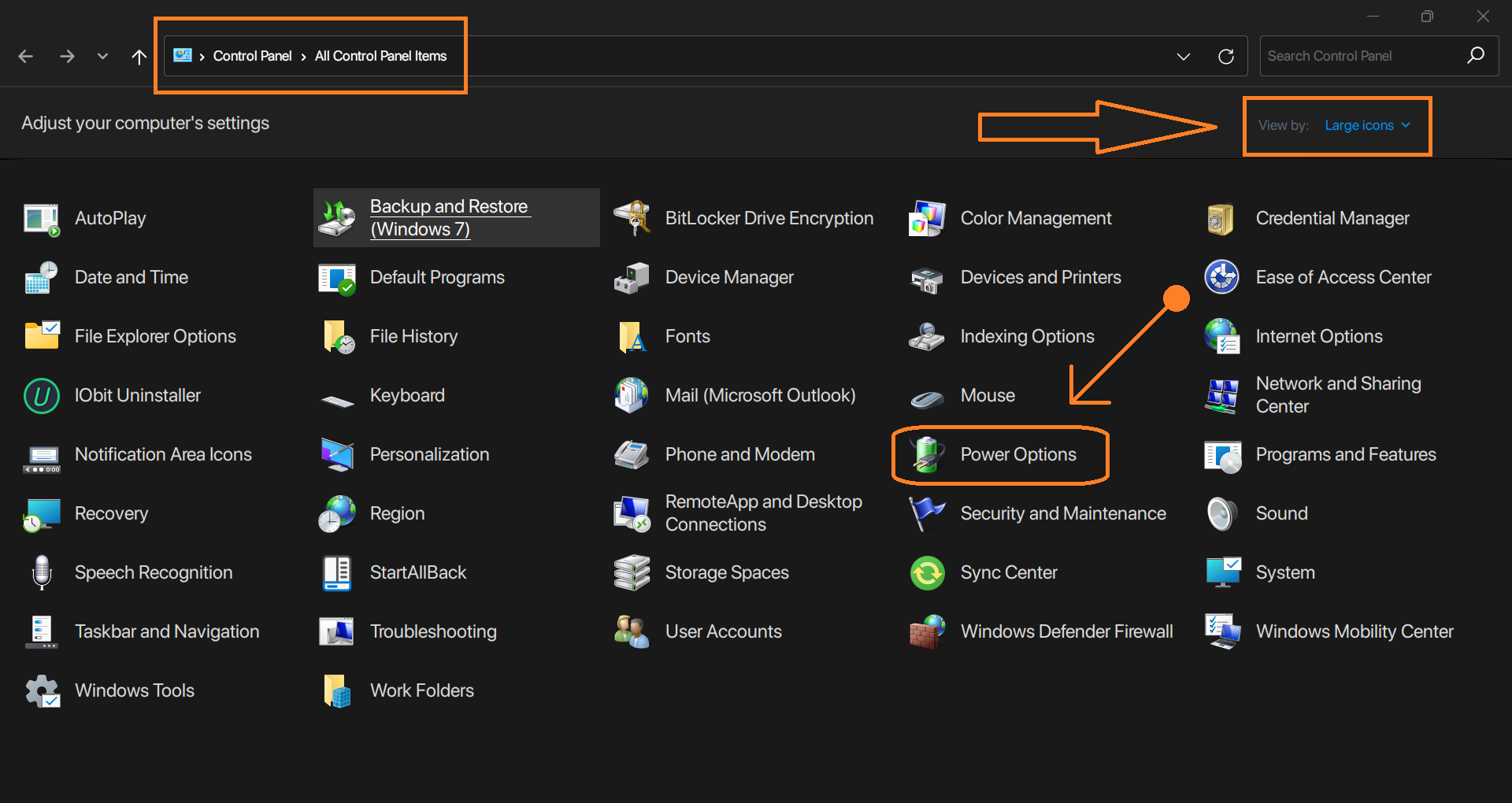Click the Sound speaker icon
The image size is (1512, 803).
(x=1222, y=513)
